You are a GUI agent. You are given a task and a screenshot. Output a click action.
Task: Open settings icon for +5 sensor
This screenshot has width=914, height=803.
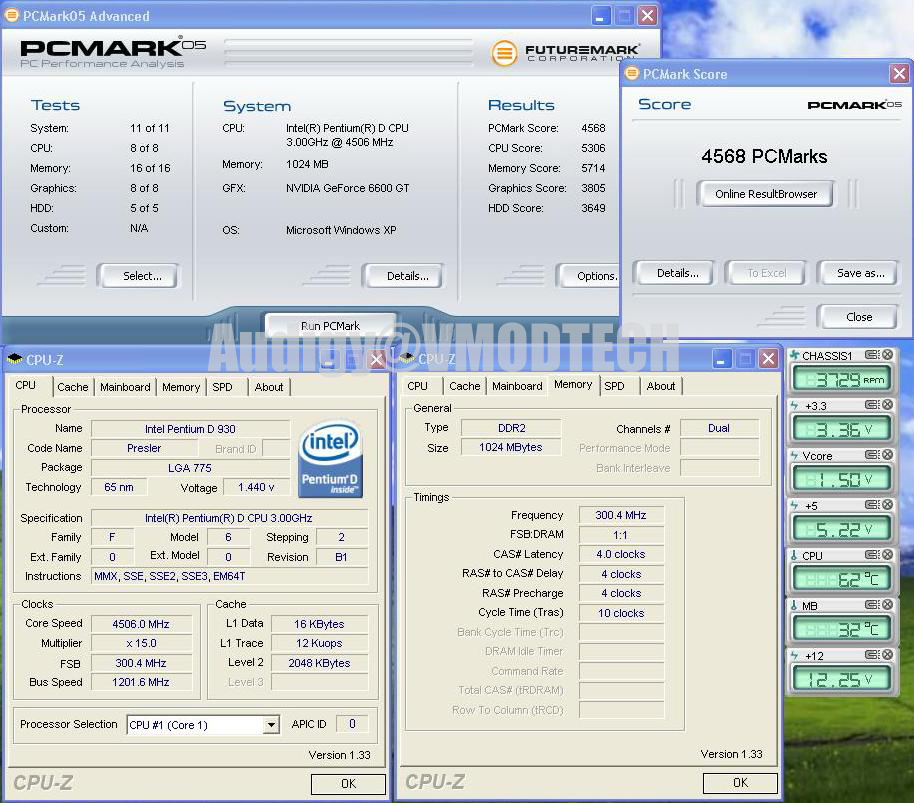tap(872, 505)
